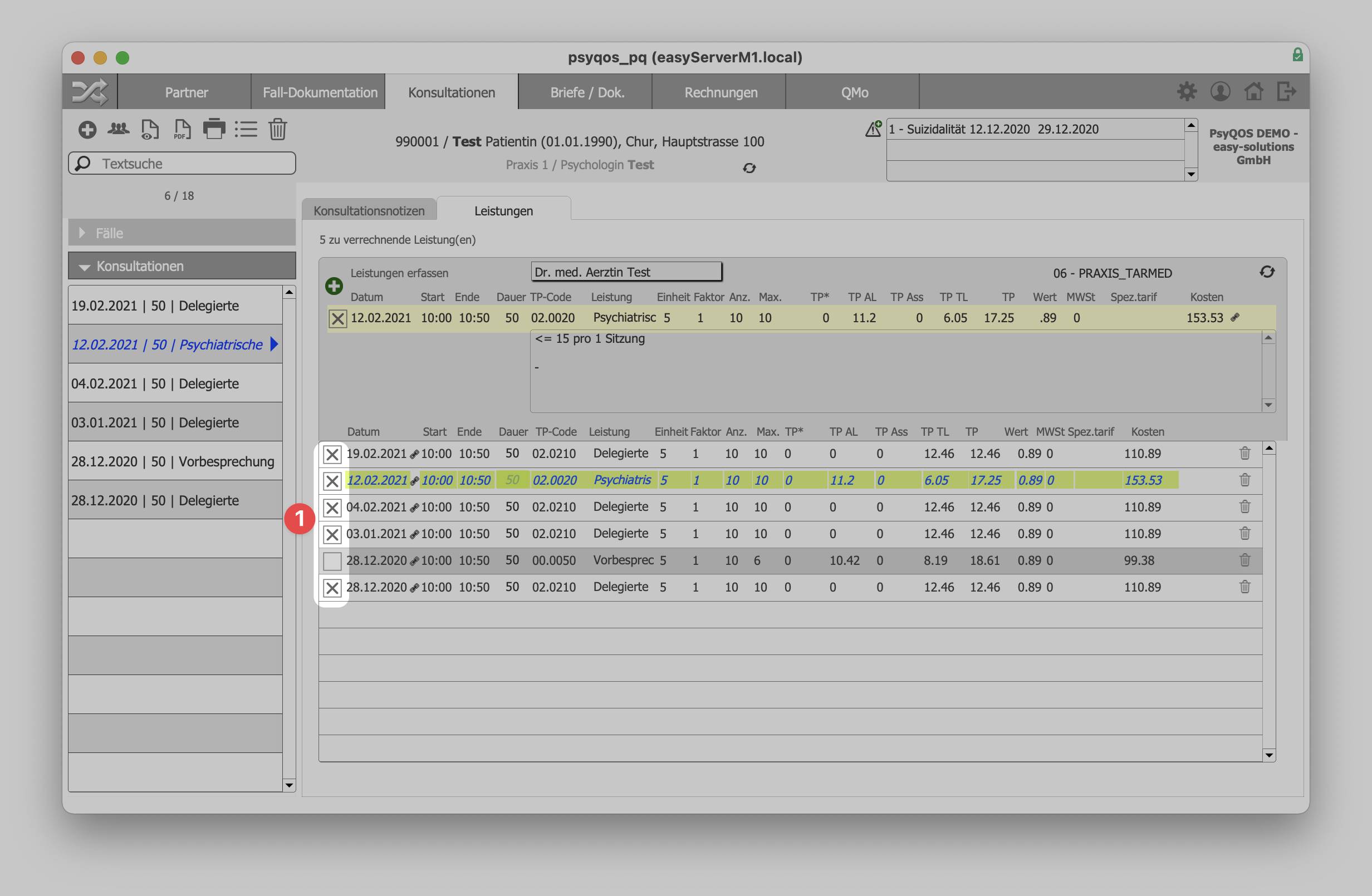Select consultation 28.12.2020 | 50 | Delegierte
Screen dimensions: 1372x896
coord(175,500)
